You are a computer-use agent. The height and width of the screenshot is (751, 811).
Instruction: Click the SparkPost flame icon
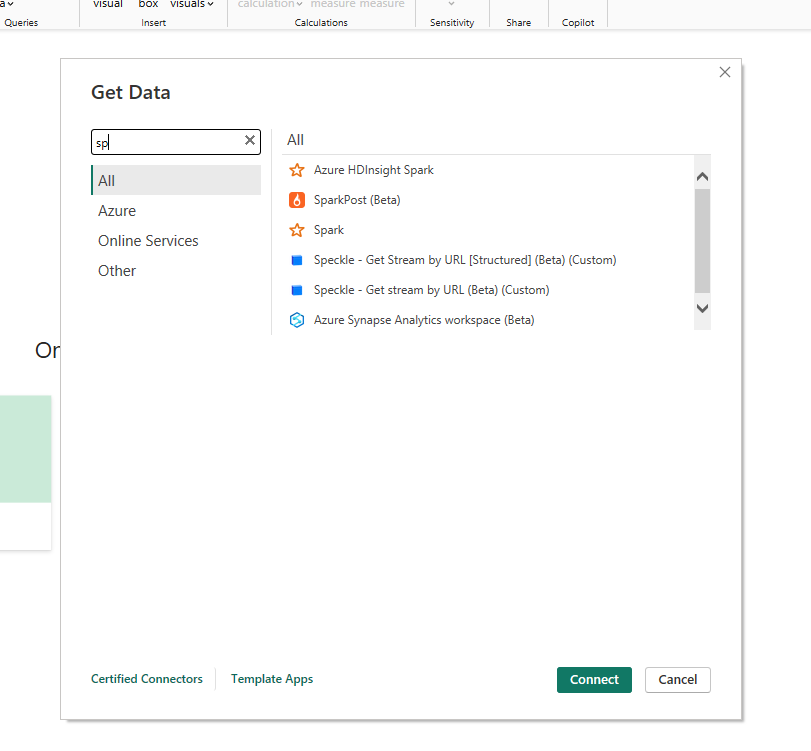coord(297,200)
